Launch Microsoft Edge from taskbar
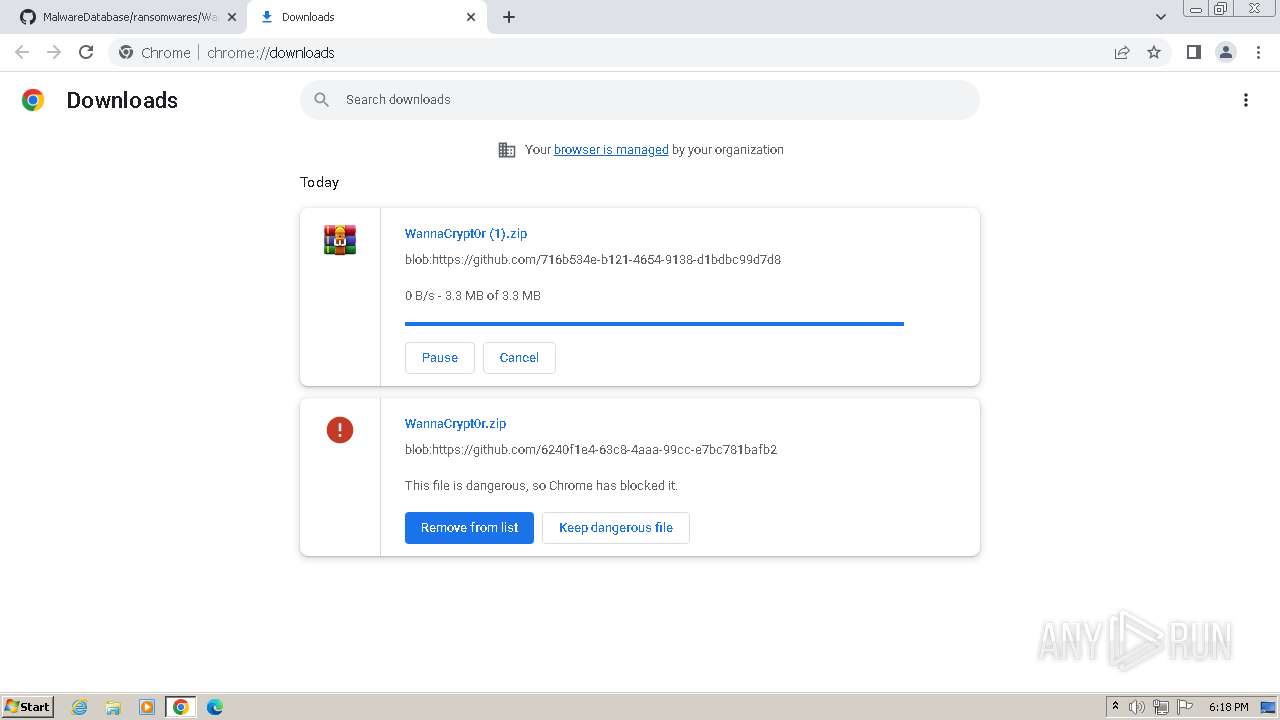The width and height of the screenshot is (1280, 720). click(x=215, y=707)
